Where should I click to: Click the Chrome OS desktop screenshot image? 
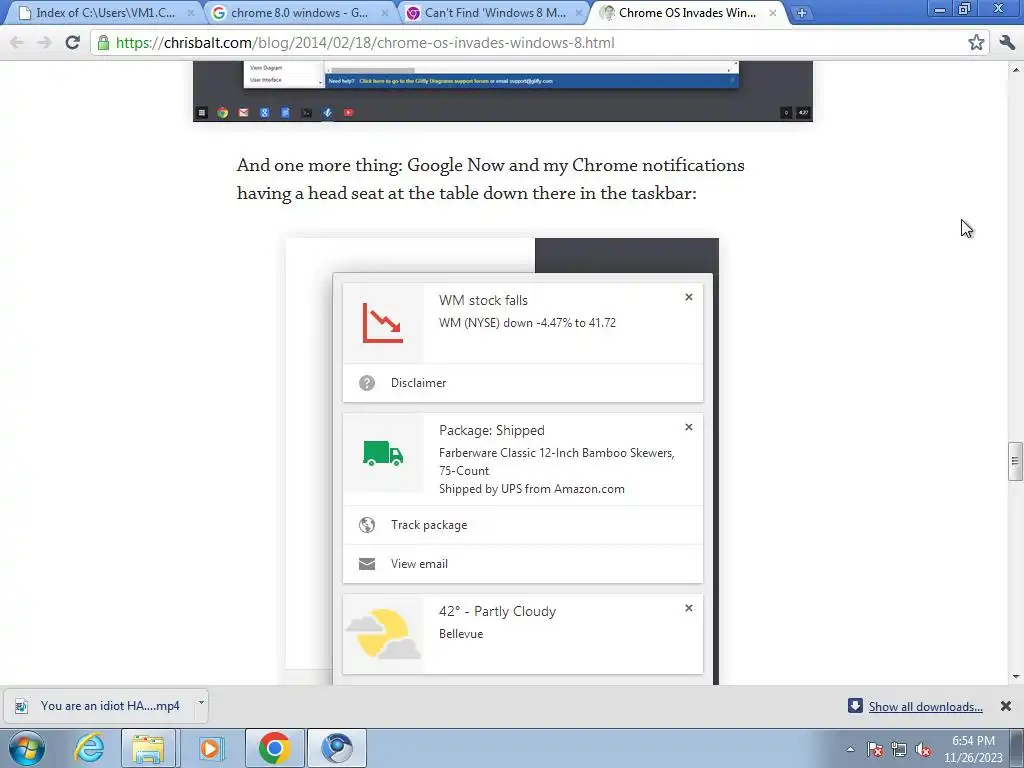(x=503, y=91)
